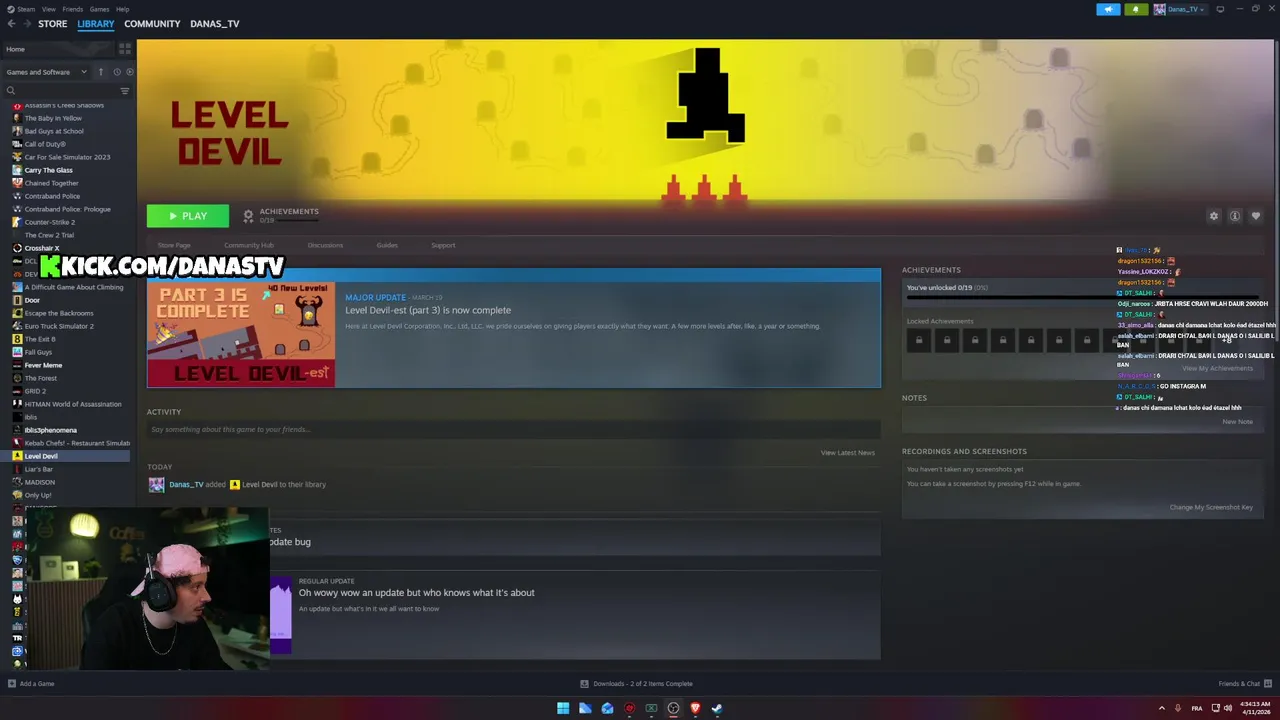Viewport: 1280px width, 720px height.
Task: Show ready-to-play games icon
Action: pos(129,72)
